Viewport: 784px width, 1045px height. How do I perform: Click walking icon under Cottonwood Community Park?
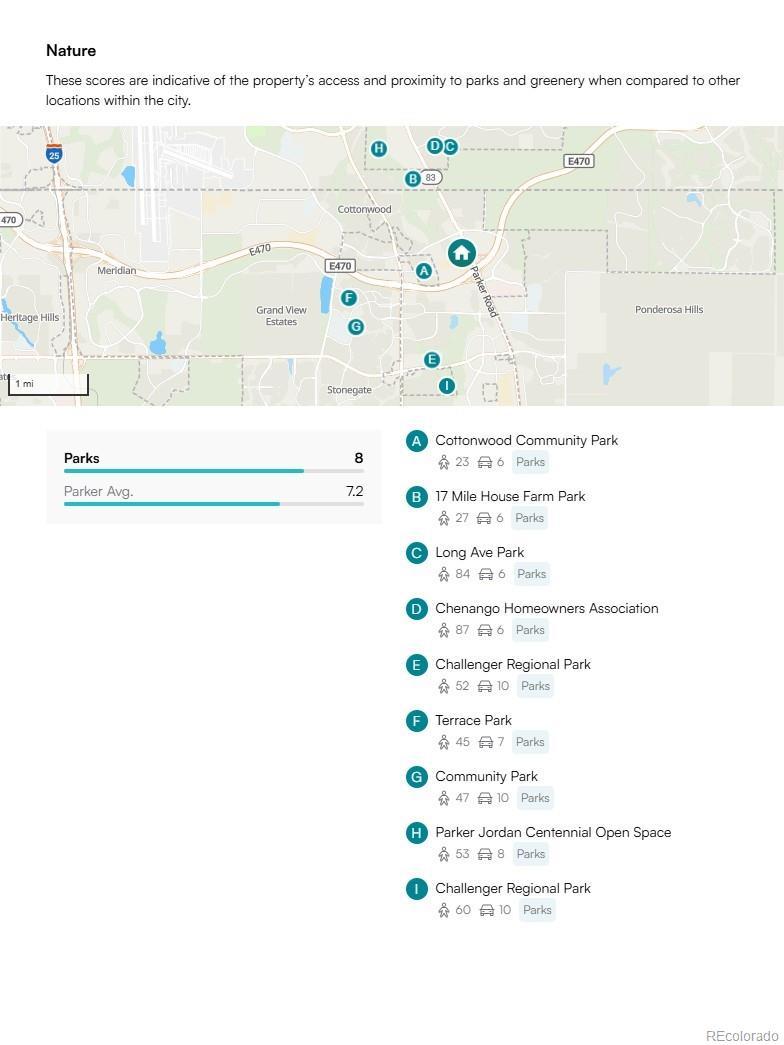tap(444, 462)
